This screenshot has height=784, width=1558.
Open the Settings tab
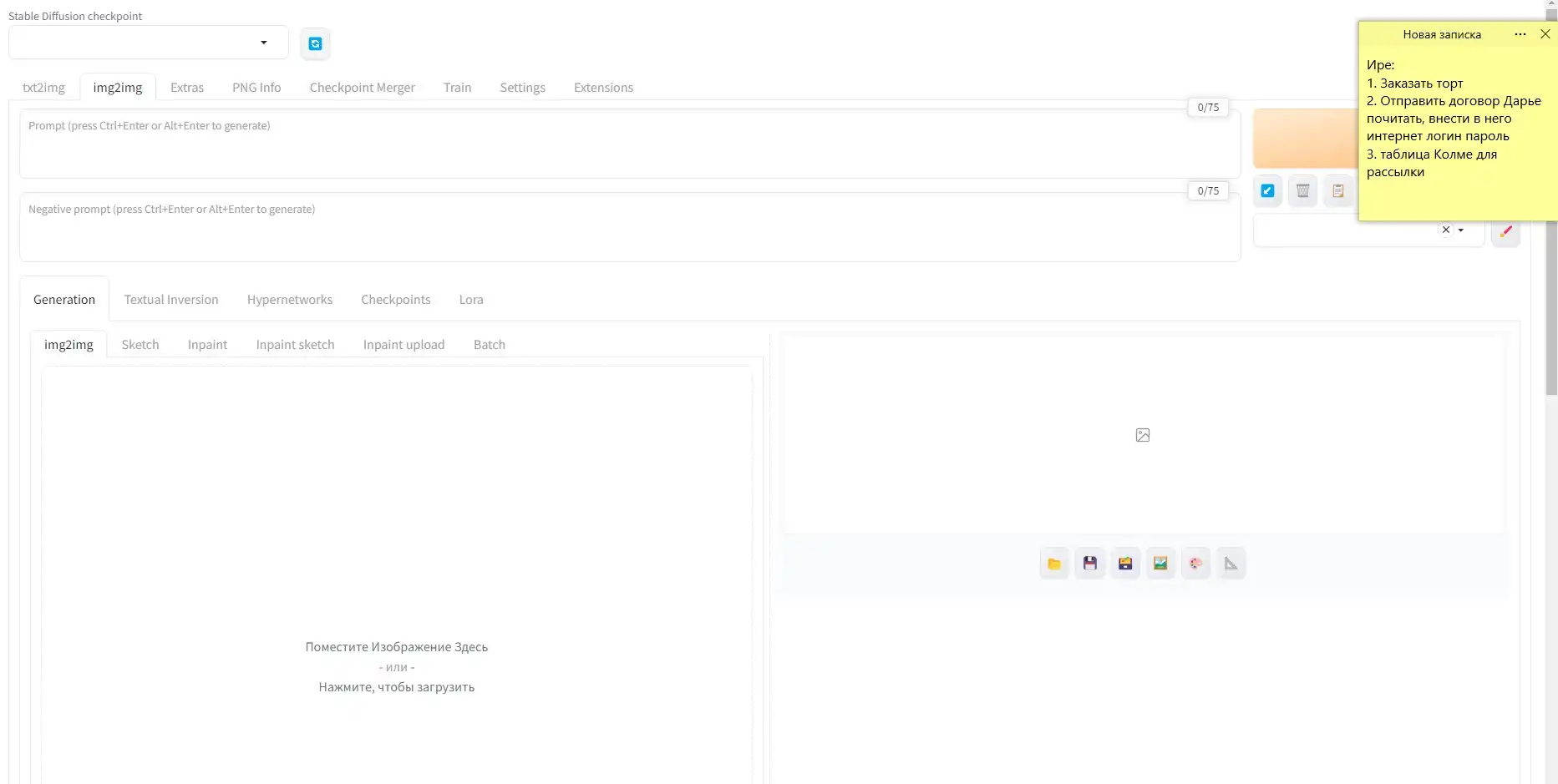(x=522, y=88)
